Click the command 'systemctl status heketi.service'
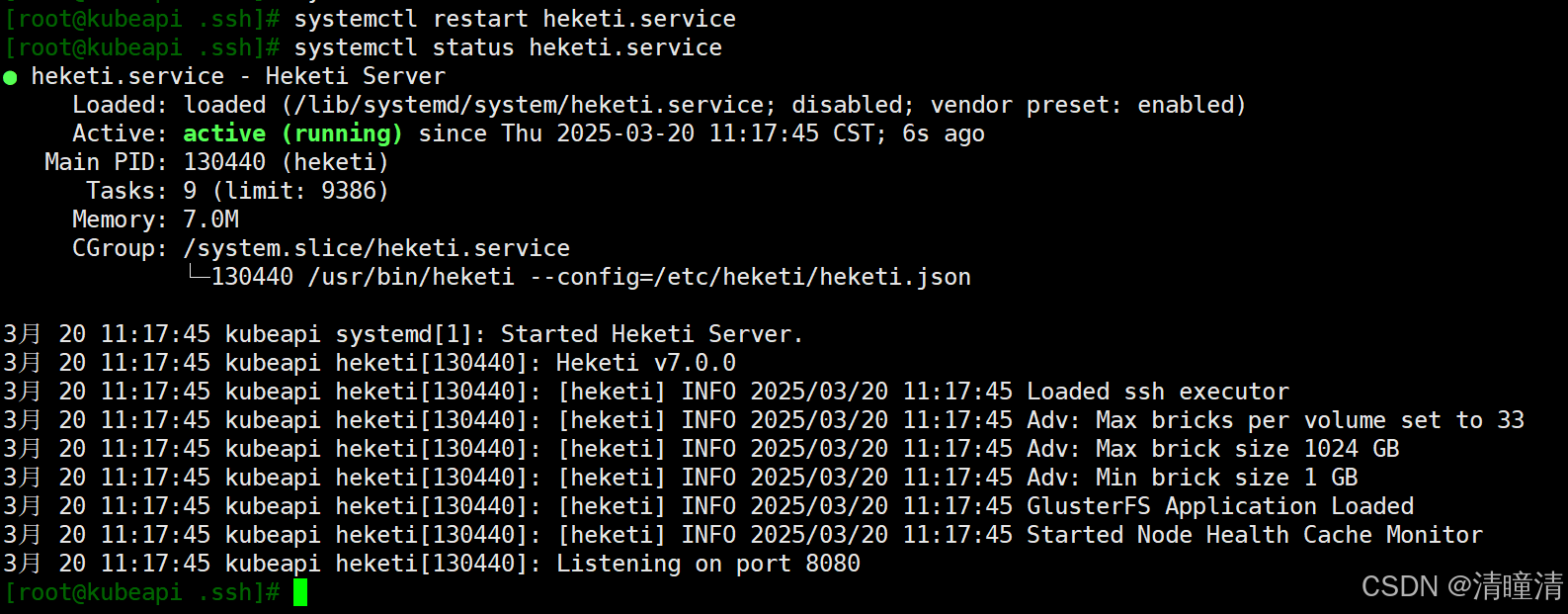The width and height of the screenshot is (1568, 614). tap(508, 47)
